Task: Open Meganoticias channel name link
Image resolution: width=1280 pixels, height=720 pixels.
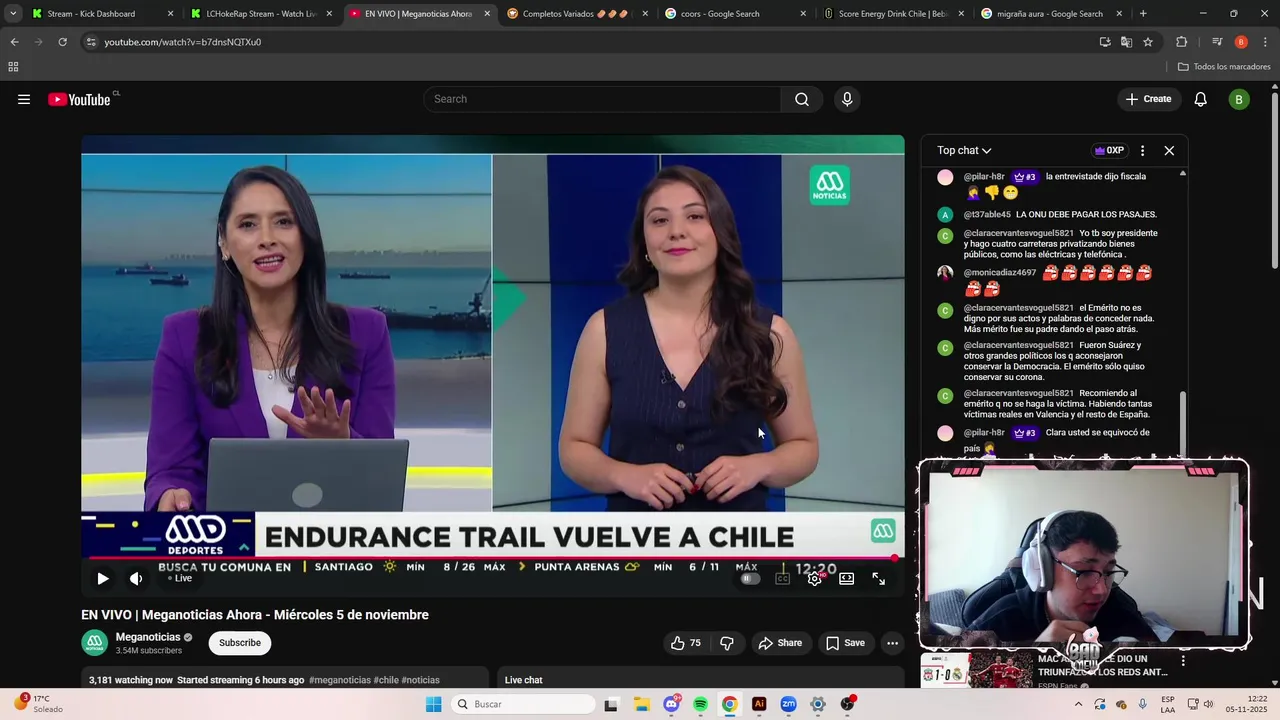Action: point(148,637)
